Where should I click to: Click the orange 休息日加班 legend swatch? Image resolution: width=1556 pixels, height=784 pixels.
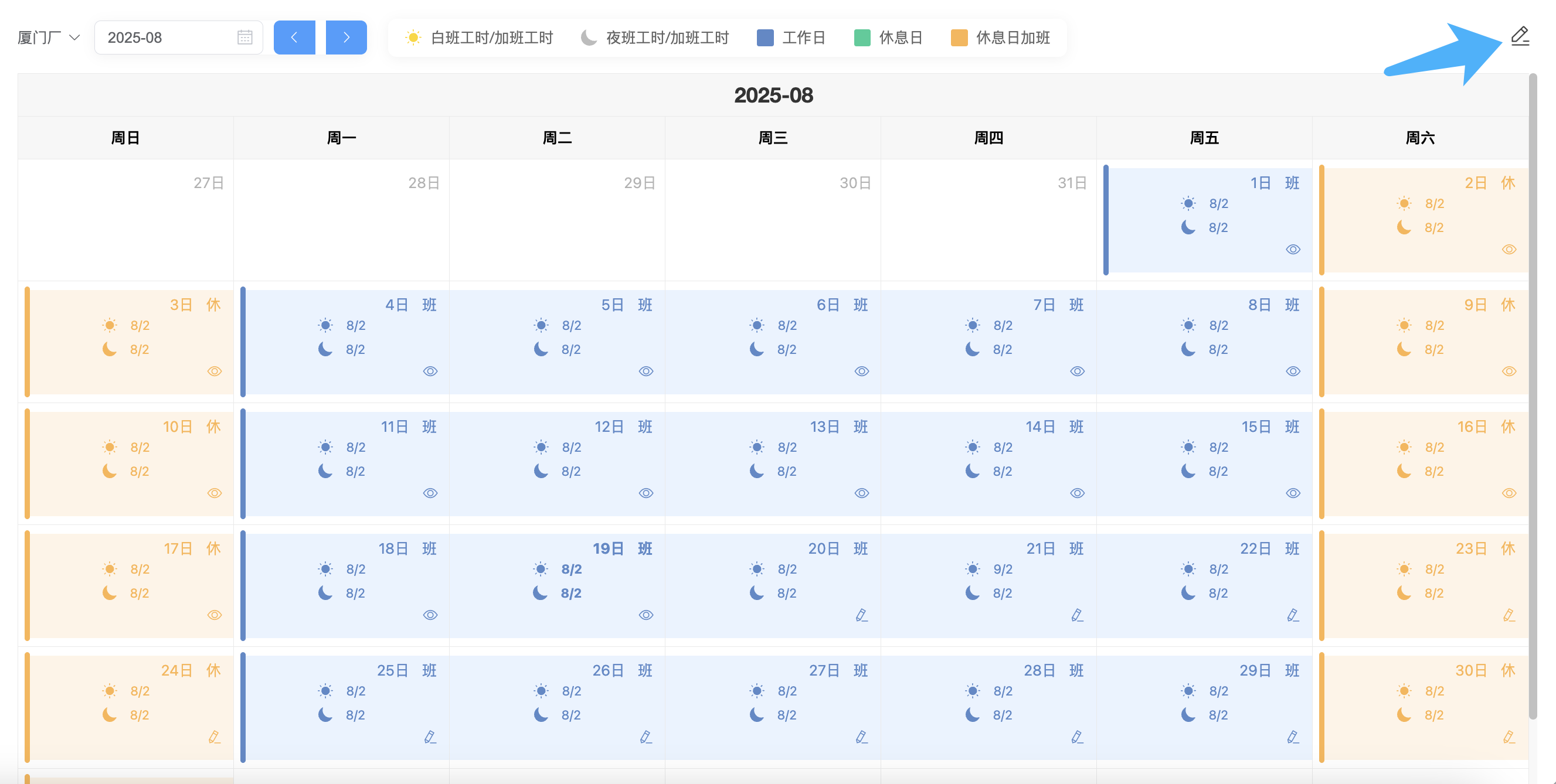pyautogui.click(x=959, y=38)
